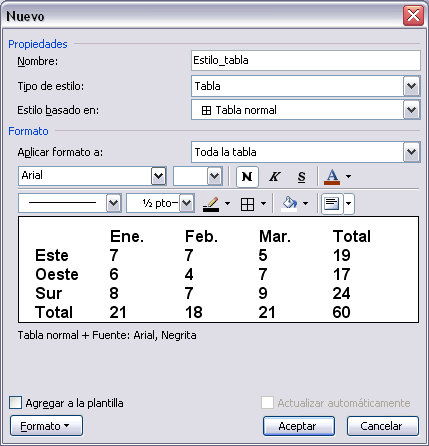Open border color dropdown arrow
Image resolution: width=429 pixels, height=446 pixels.
pyautogui.click(x=227, y=203)
